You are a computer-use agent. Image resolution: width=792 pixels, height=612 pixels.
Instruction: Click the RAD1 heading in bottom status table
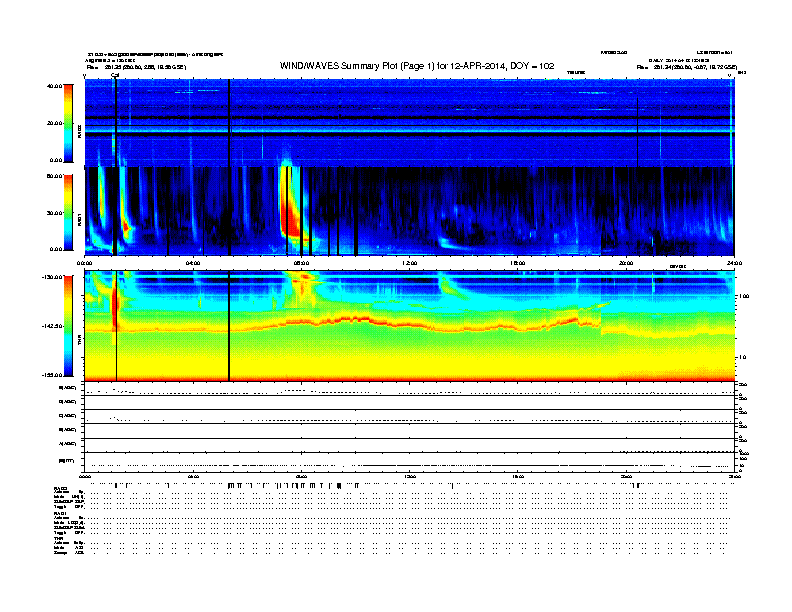[x=60, y=513]
